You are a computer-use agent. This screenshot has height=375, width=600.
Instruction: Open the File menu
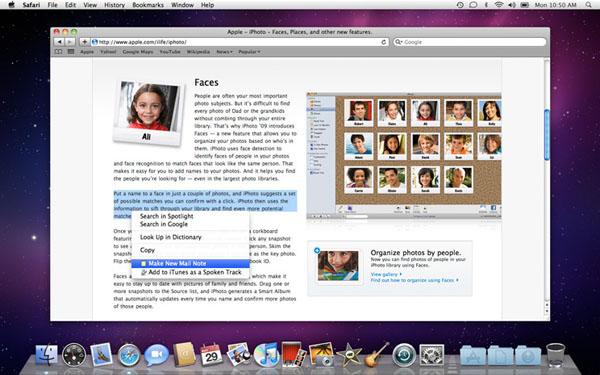pyautogui.click(x=52, y=5)
